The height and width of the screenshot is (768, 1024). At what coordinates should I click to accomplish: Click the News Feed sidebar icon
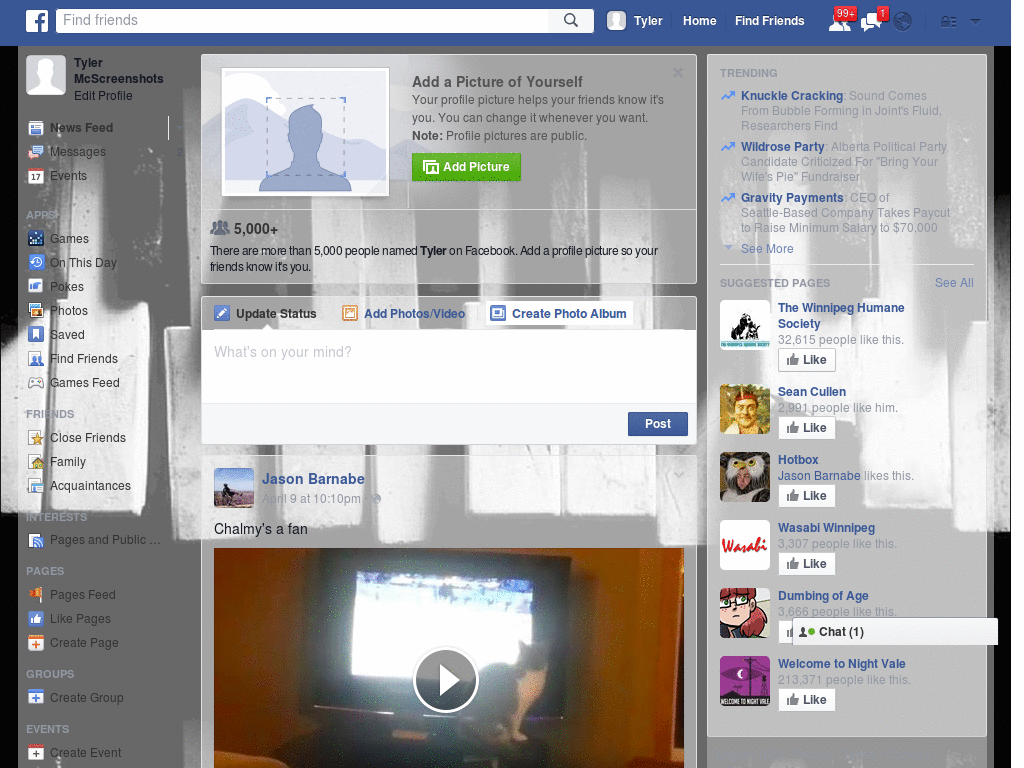36,128
